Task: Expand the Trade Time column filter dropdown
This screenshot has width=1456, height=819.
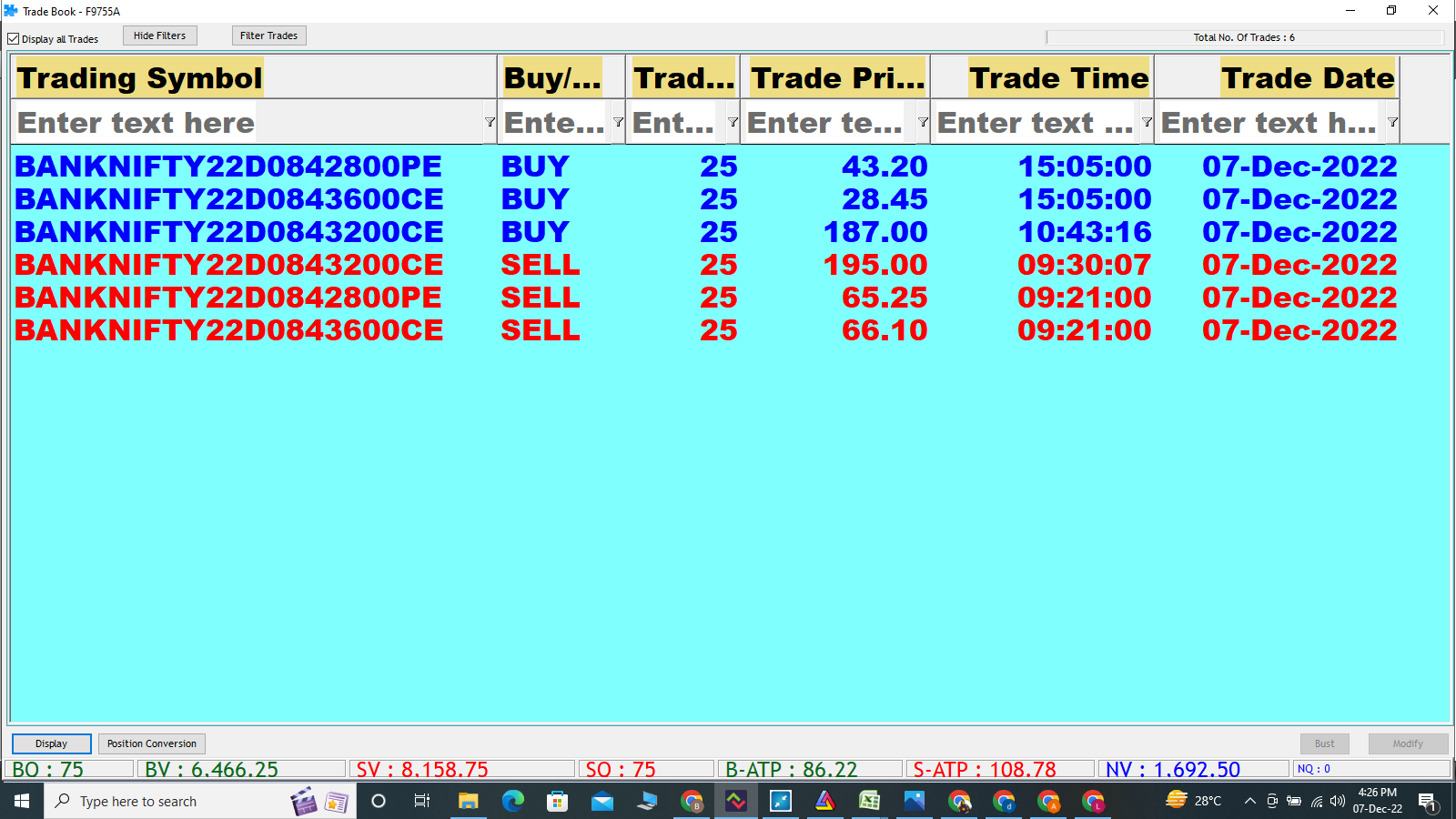Action: click(1147, 122)
